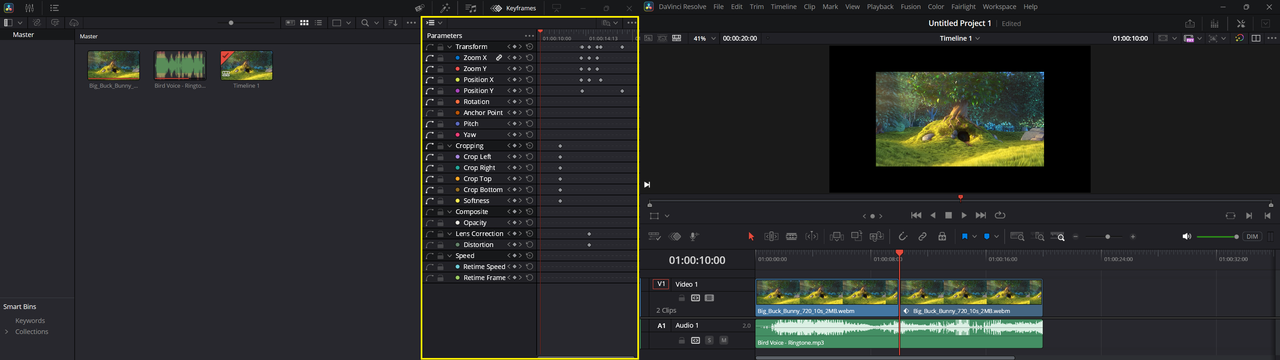Disable the Video 1 track visibility icon

point(709,298)
